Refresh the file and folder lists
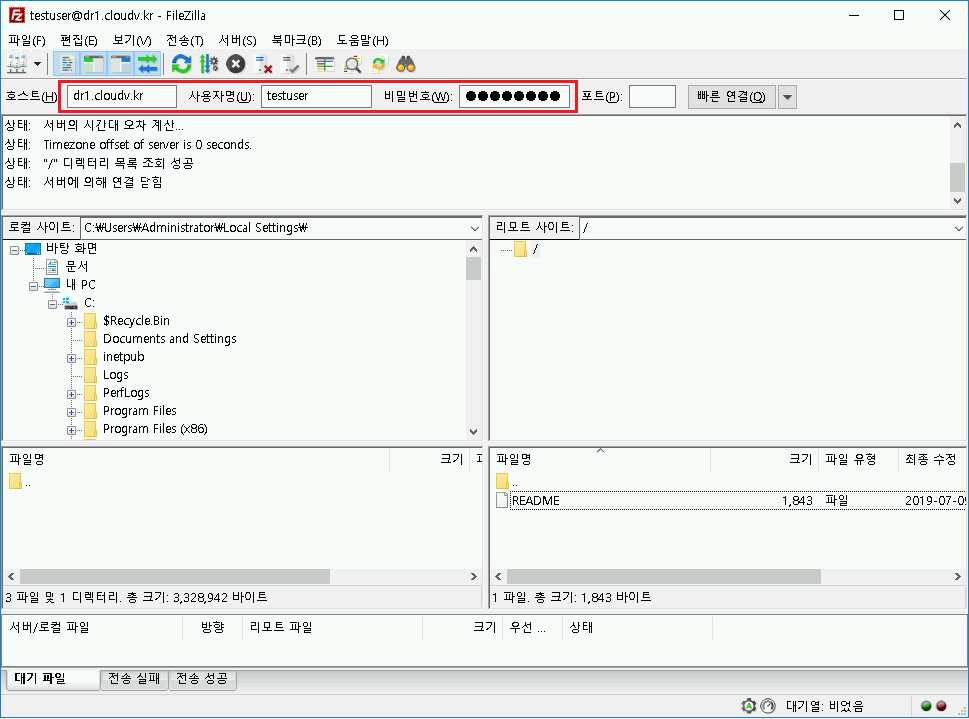The image size is (969, 719). 182,64
